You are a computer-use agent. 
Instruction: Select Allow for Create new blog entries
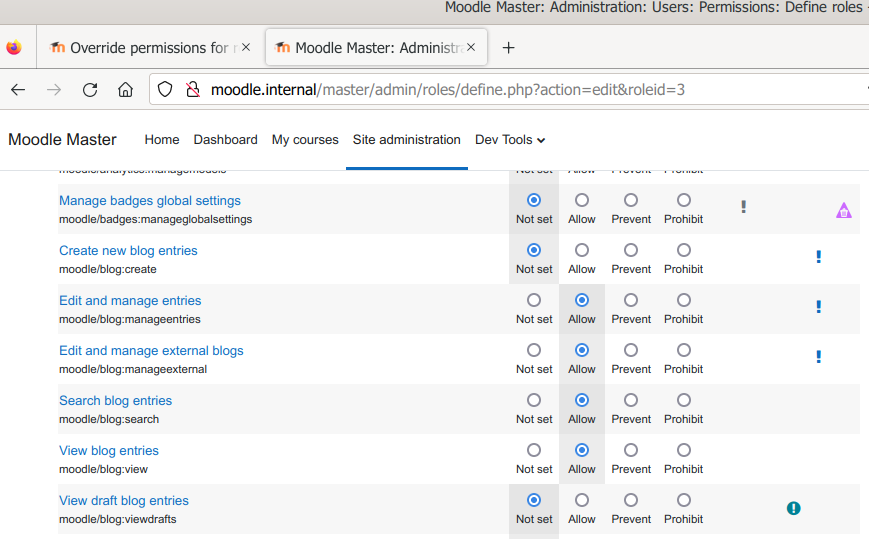click(x=581, y=250)
